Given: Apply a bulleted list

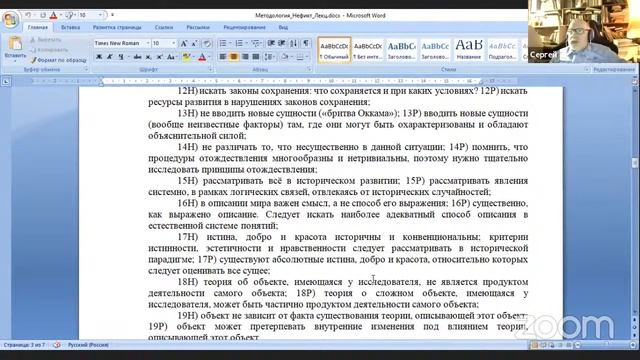Looking at the screenshot, I should pyautogui.click(x=223, y=43).
